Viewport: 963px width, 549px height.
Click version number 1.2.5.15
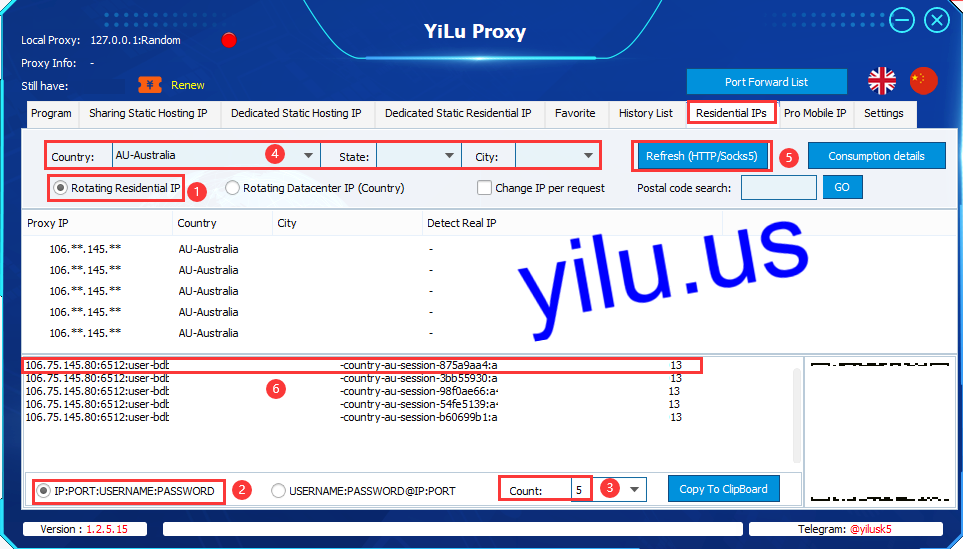coord(107,529)
